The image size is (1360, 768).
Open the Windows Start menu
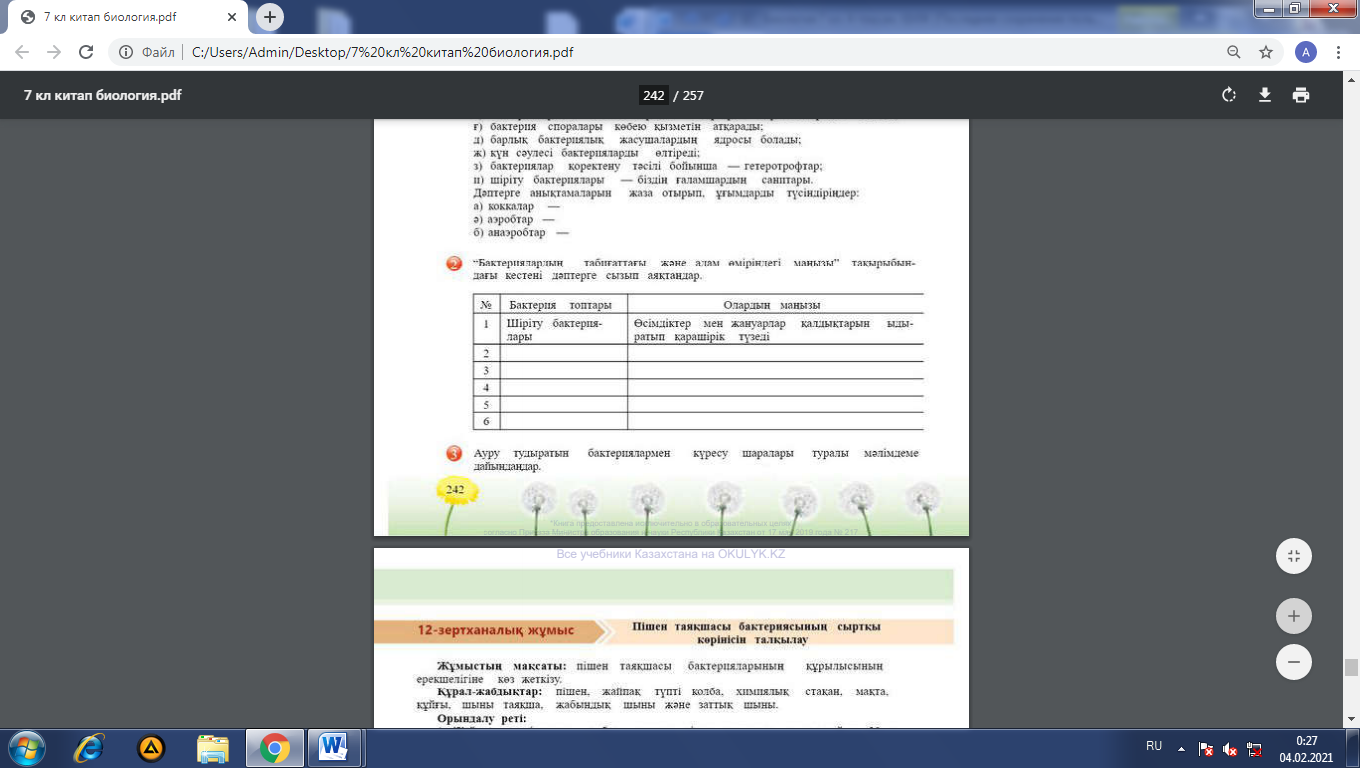point(27,747)
